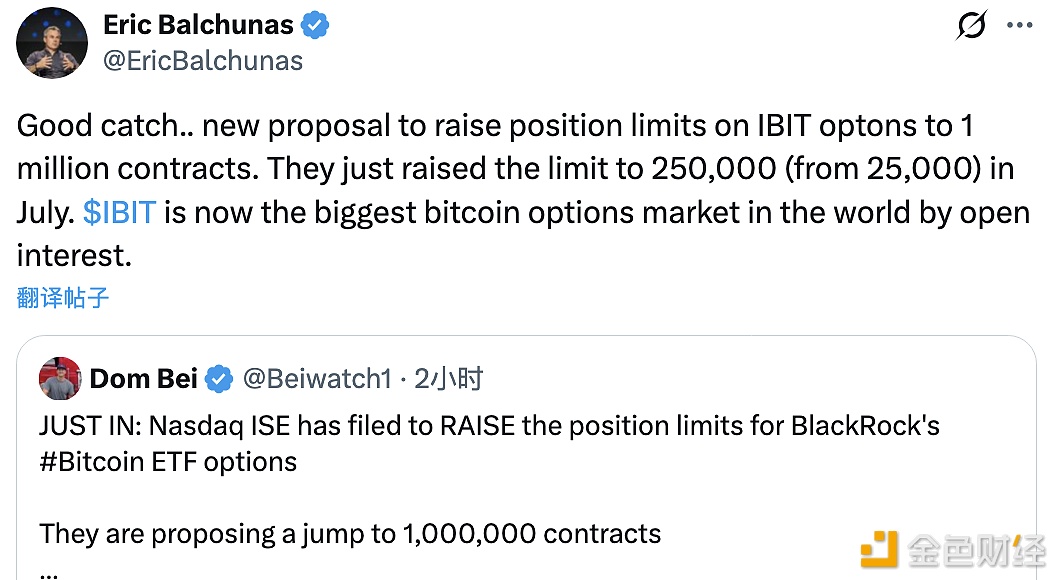The width and height of the screenshot is (1058, 580).
Task: Click the '1,000,000 contracts' line in quoted post
Action: click(350, 533)
